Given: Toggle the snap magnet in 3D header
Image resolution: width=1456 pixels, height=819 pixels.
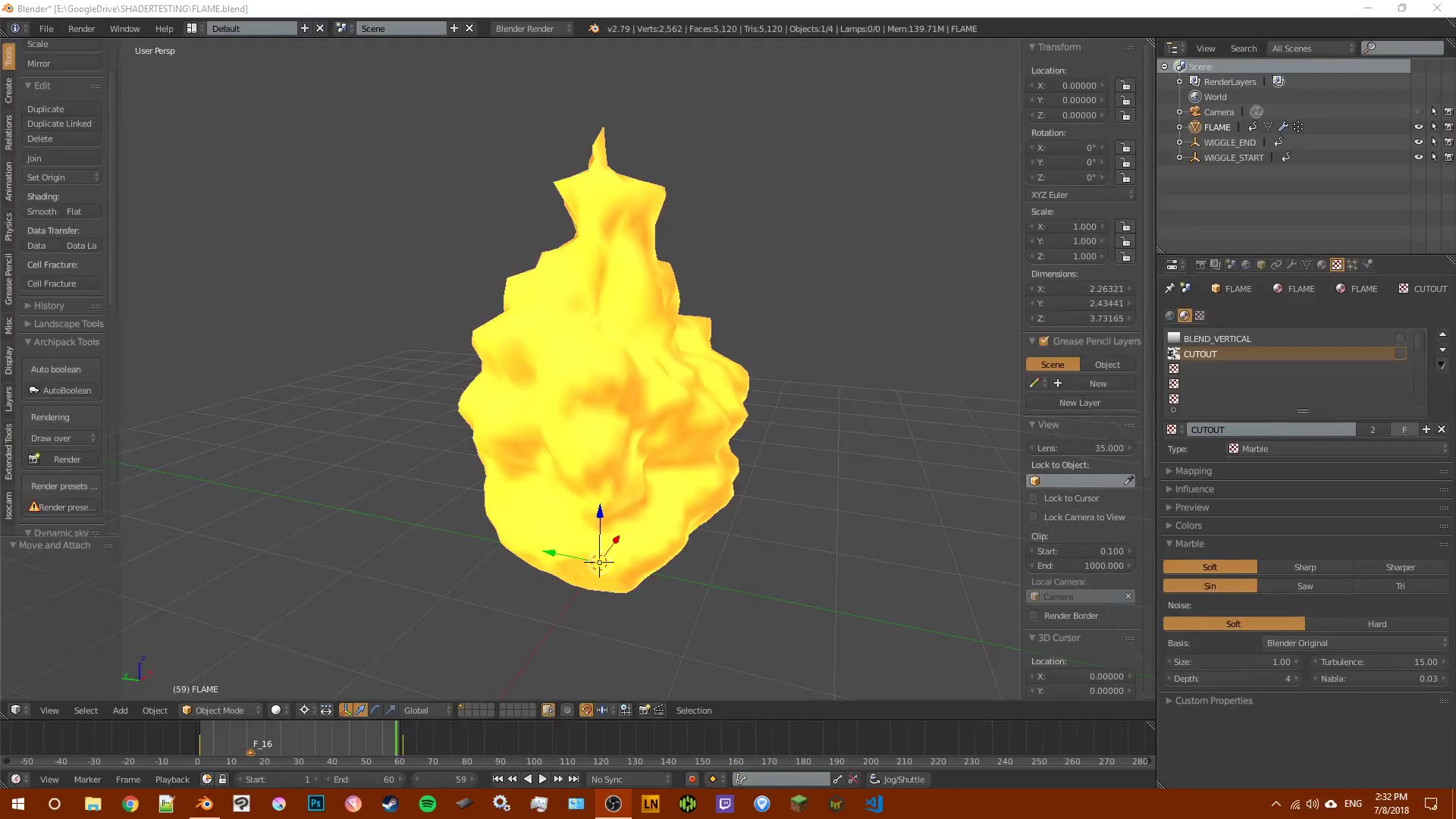Looking at the screenshot, I should pyautogui.click(x=586, y=711).
